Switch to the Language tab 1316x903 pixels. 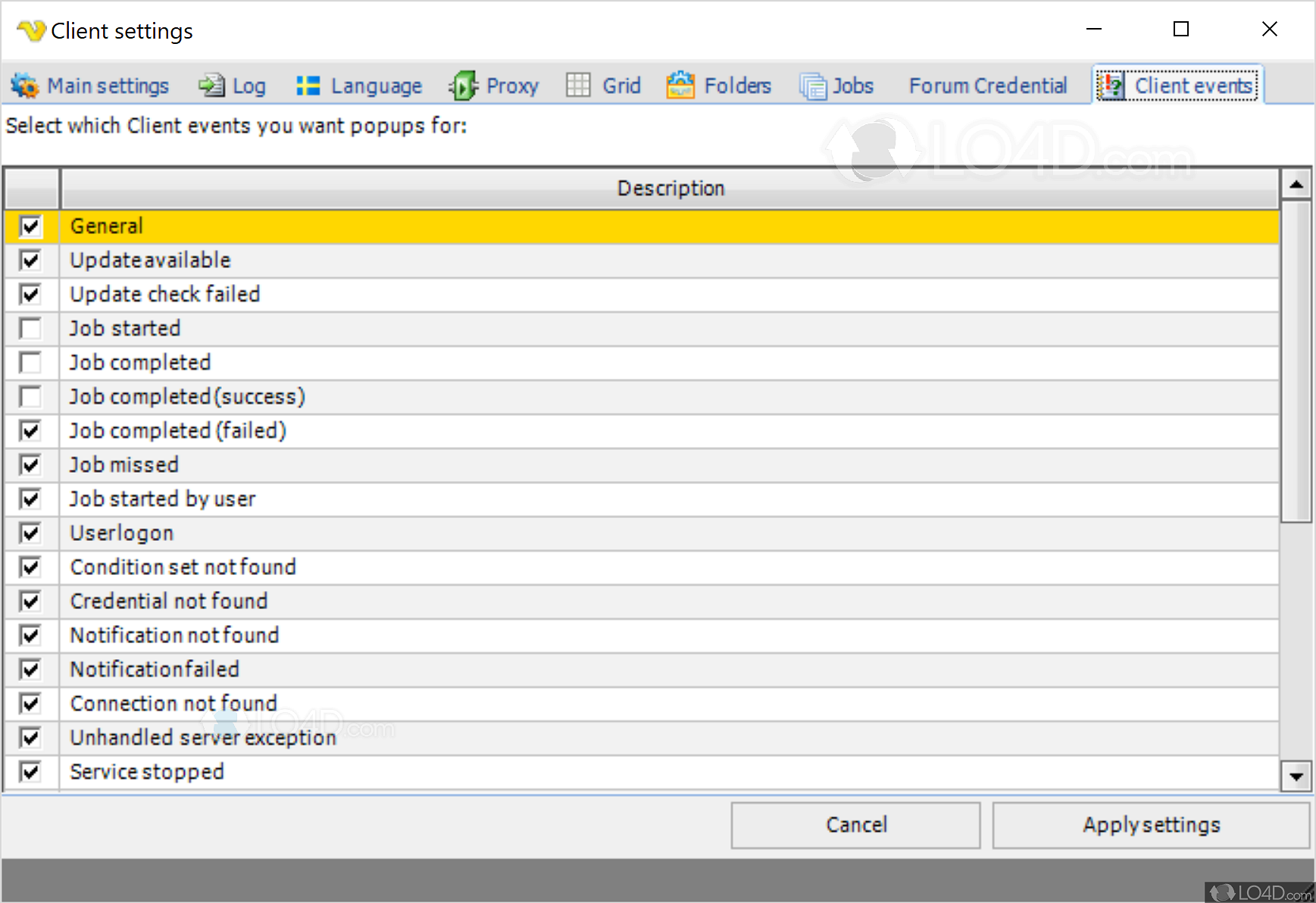pos(376,86)
